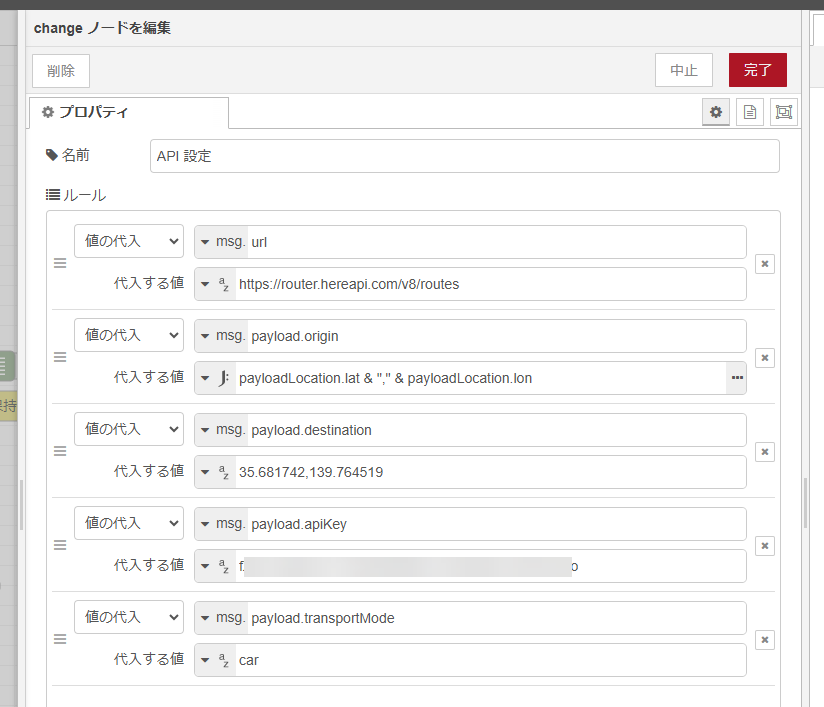Delete the payload.transportMode rule
This screenshot has width=824, height=707.
[764, 640]
